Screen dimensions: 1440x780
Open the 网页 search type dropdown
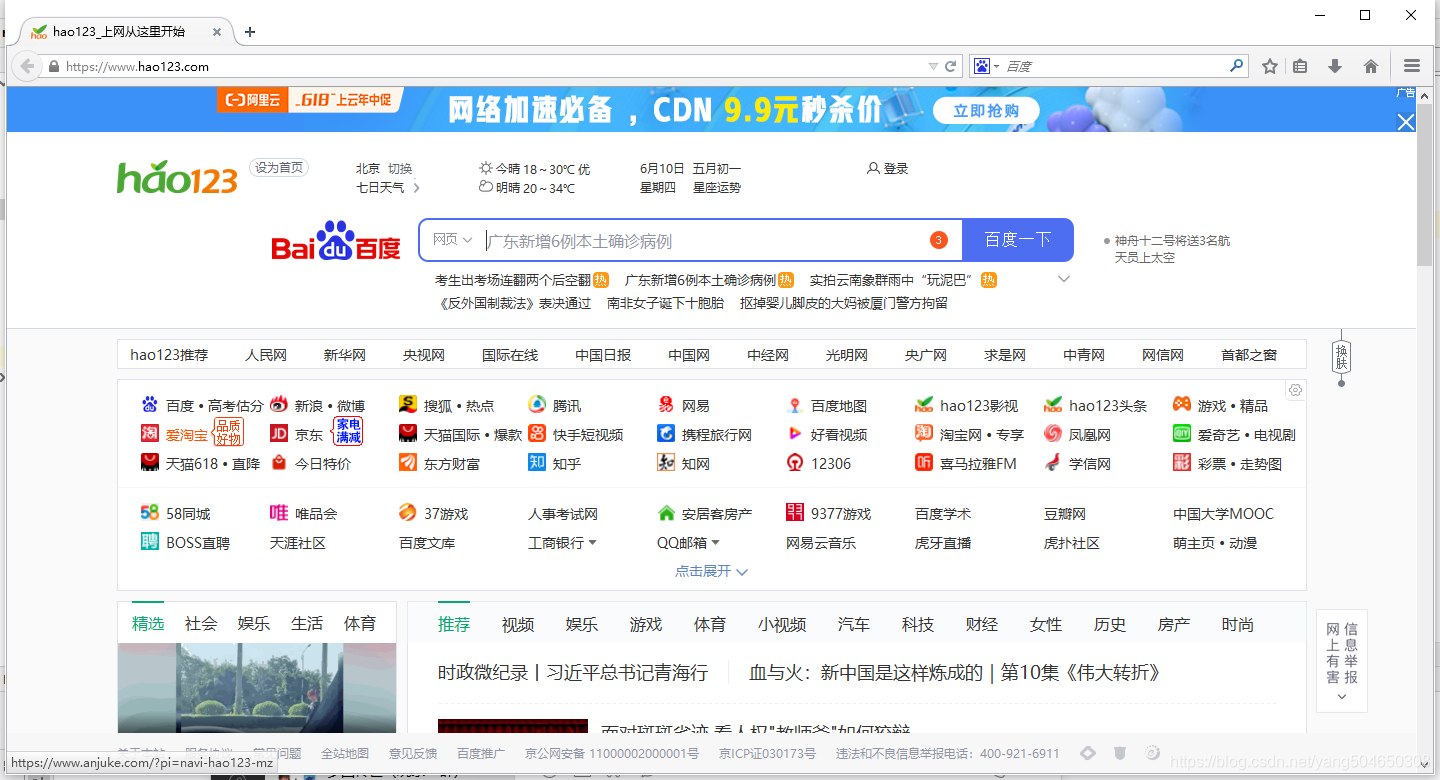[x=452, y=240]
